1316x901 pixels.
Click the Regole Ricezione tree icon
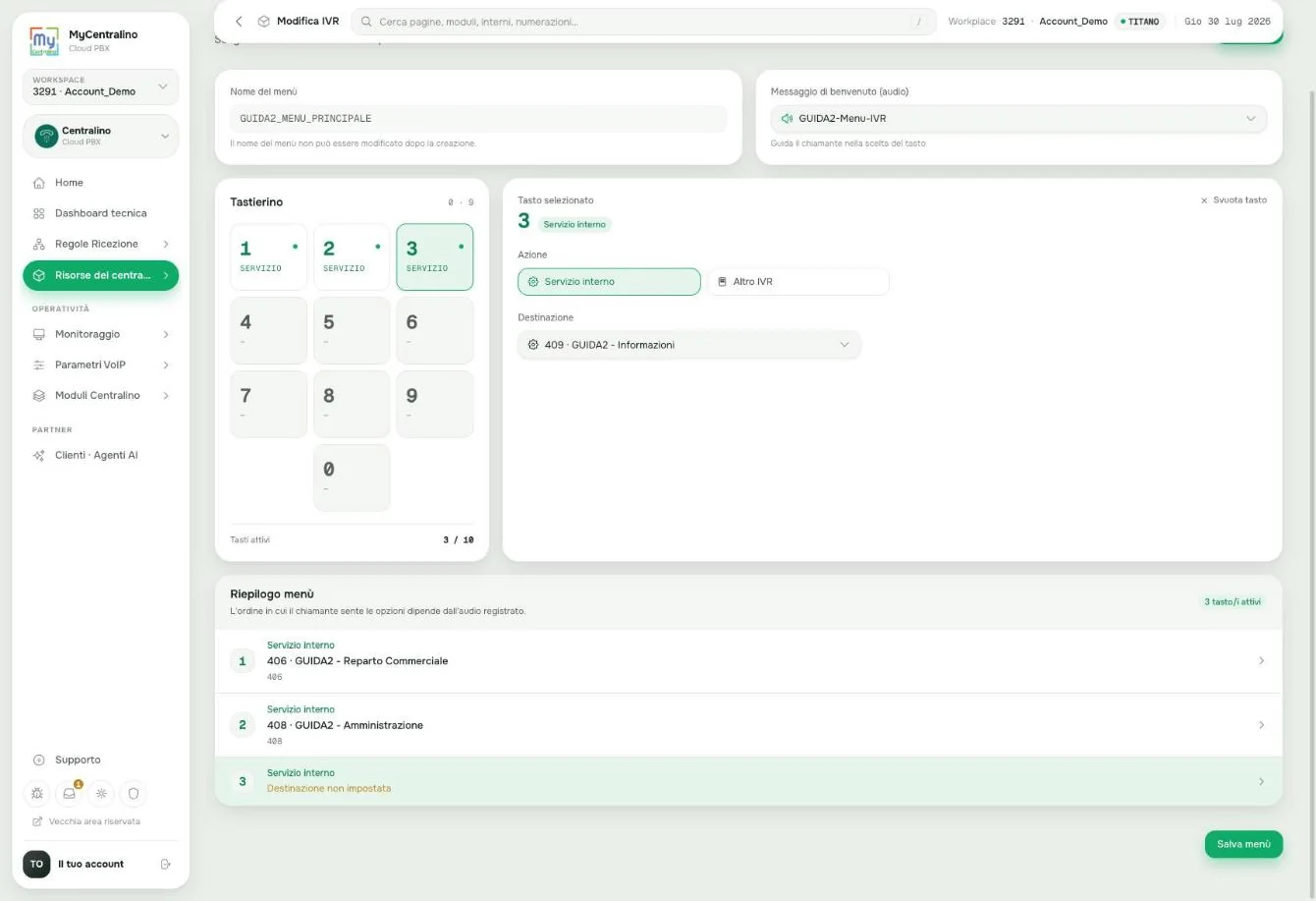pos(39,244)
